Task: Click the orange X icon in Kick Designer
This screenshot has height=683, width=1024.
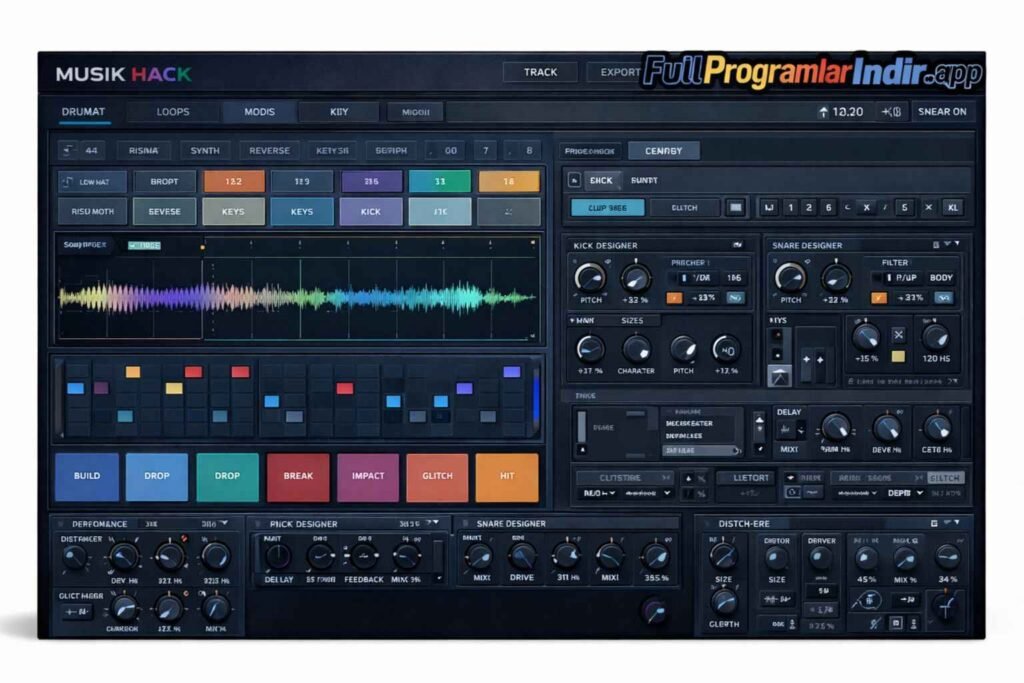Action: click(673, 298)
